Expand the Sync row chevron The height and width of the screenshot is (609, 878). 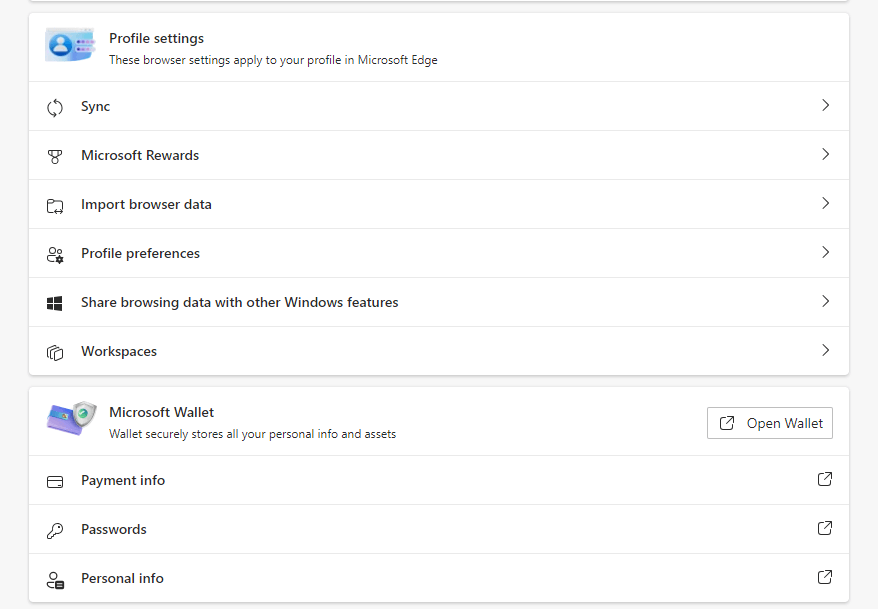(825, 105)
